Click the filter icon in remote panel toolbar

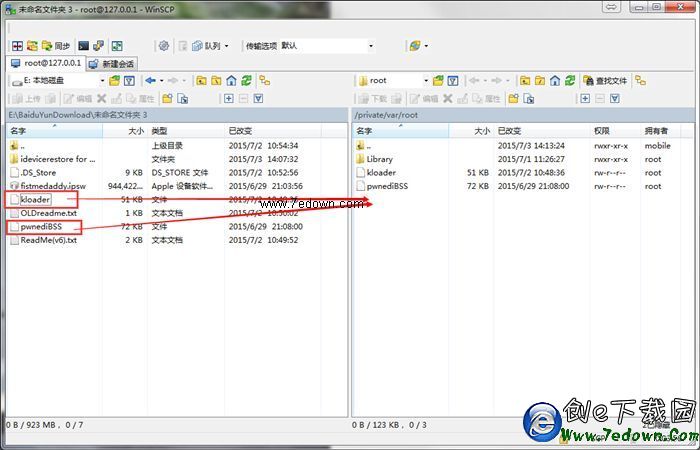pos(453,81)
